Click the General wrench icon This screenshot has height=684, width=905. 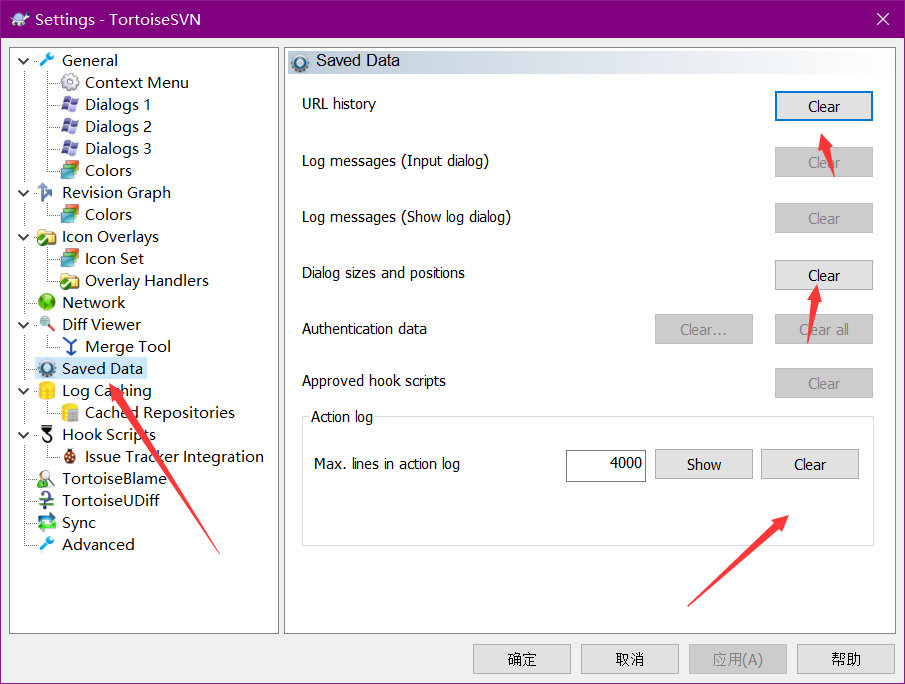(x=47, y=60)
